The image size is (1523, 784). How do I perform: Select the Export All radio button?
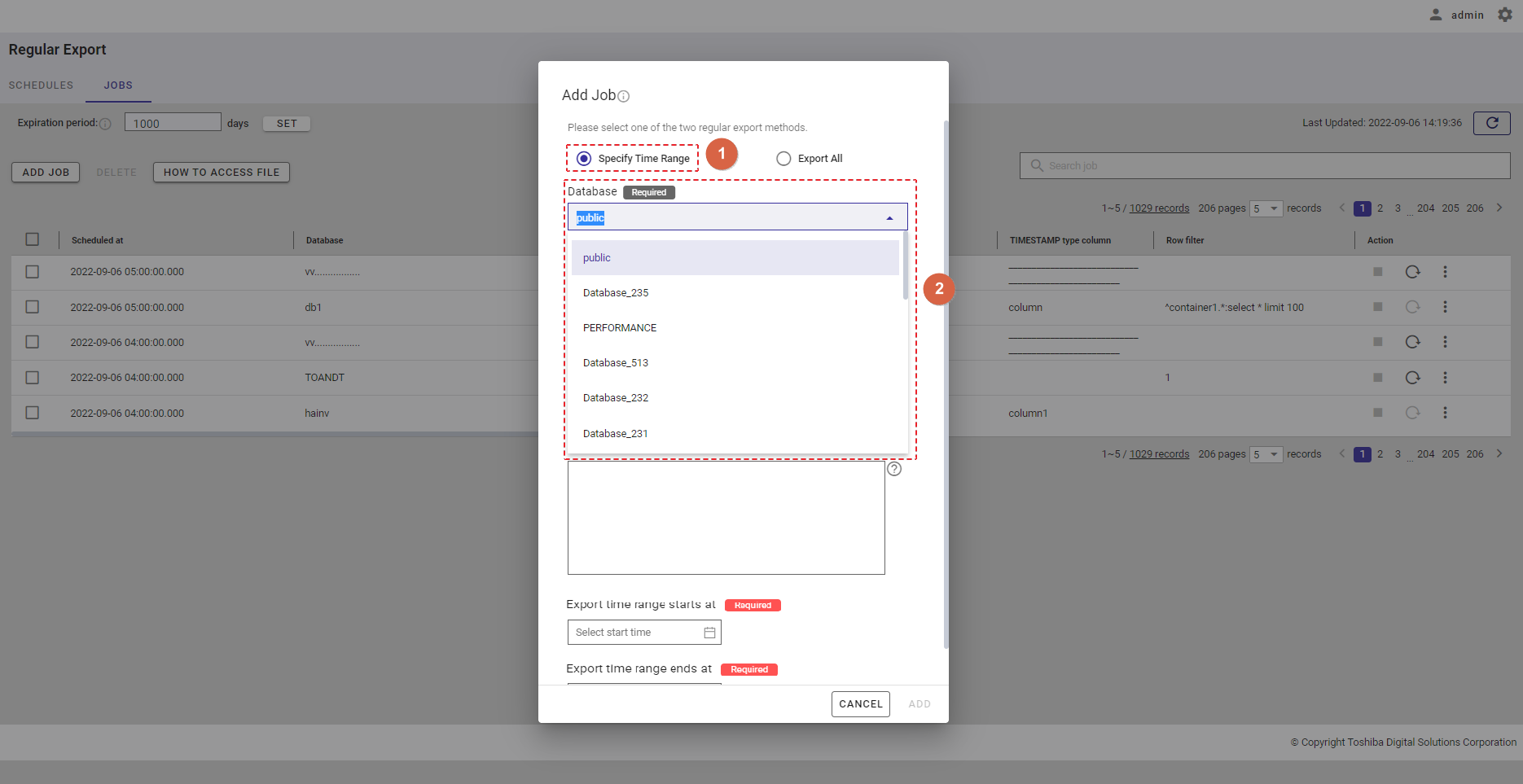783,159
